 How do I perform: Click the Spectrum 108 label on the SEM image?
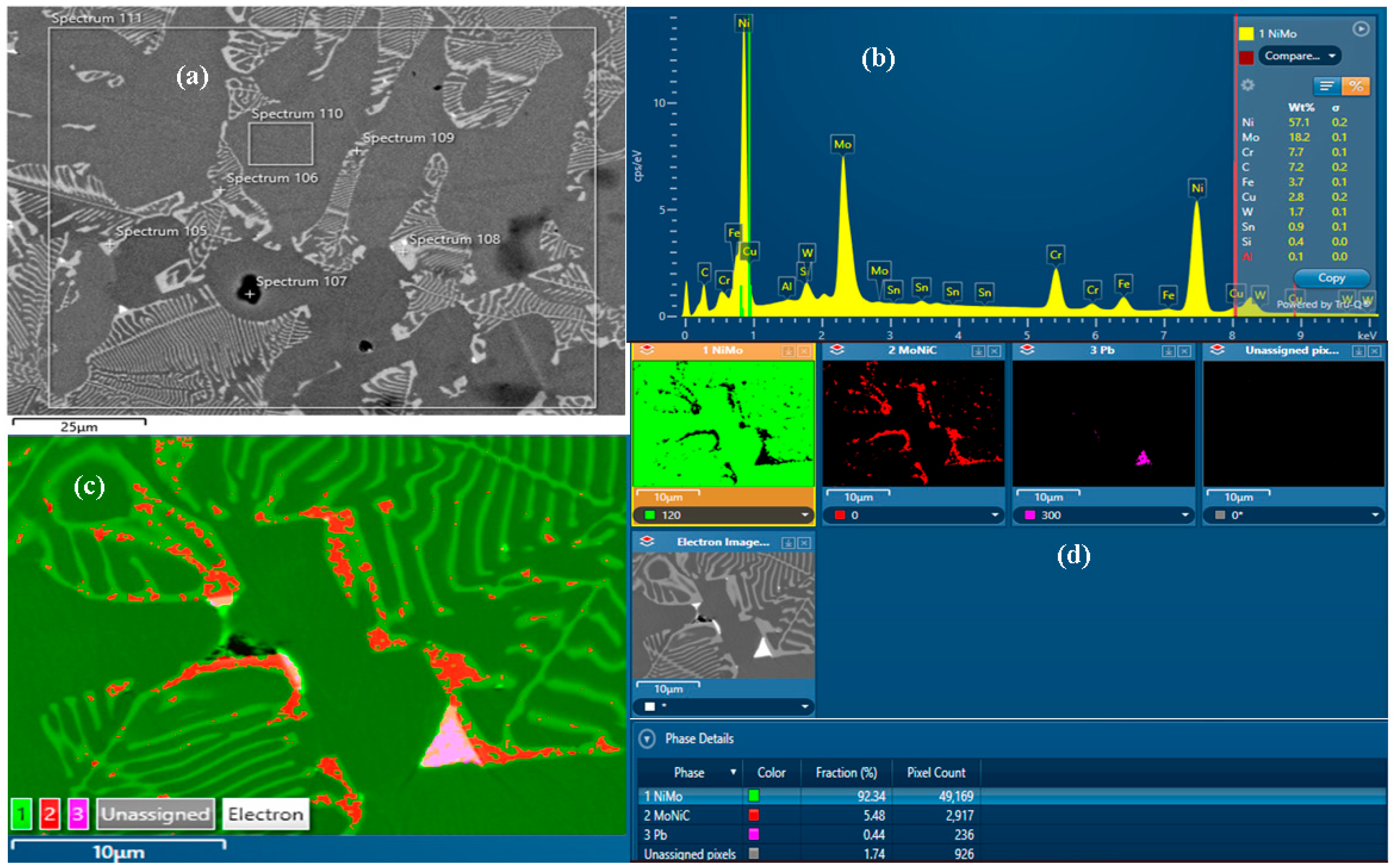click(454, 240)
